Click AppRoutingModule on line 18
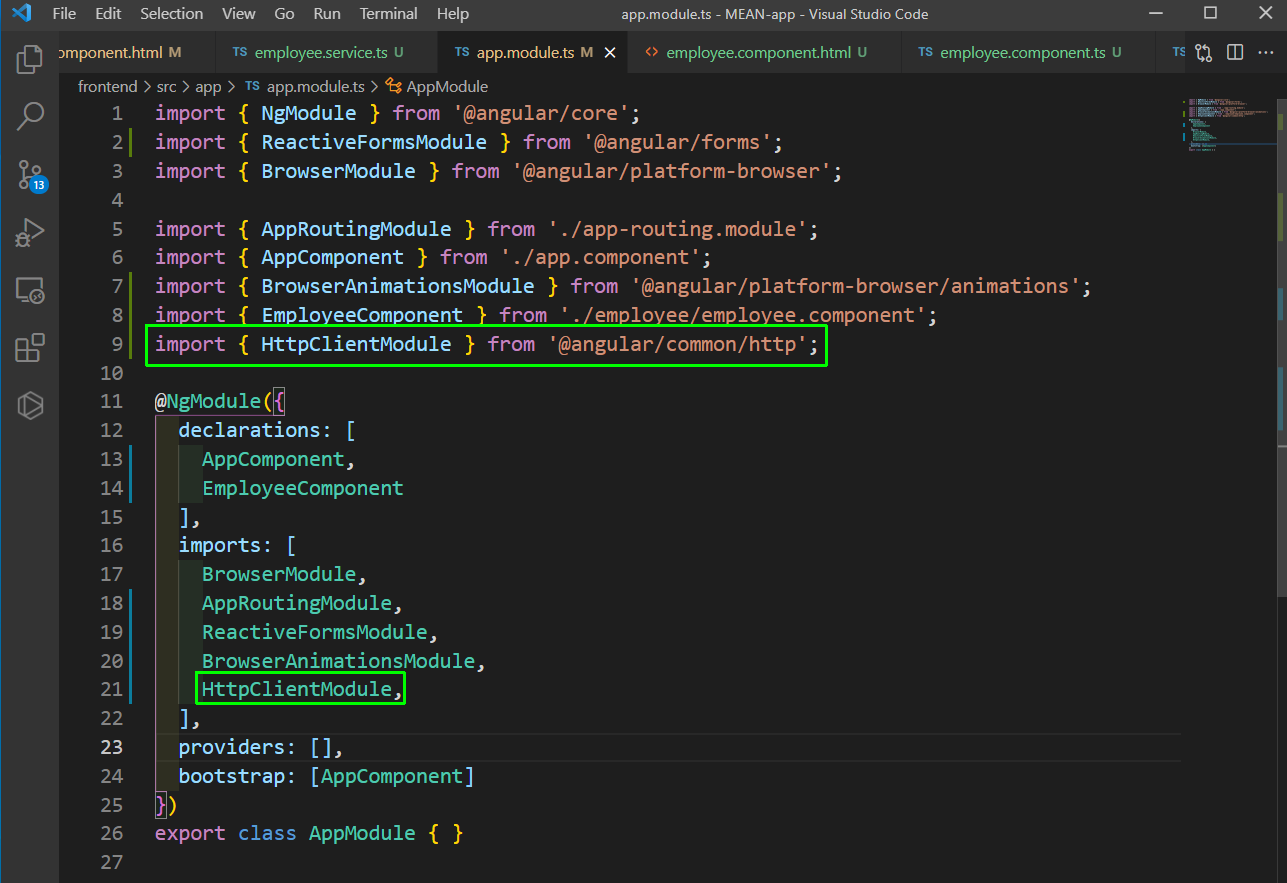The height and width of the screenshot is (883, 1287). click(x=297, y=603)
